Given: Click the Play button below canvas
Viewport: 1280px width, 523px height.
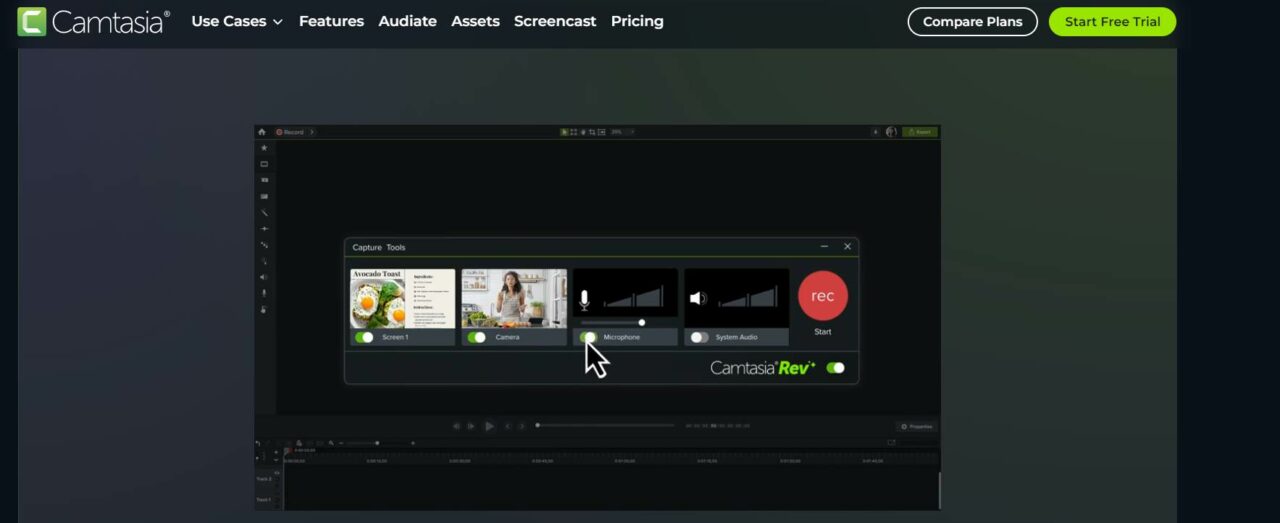Looking at the screenshot, I should [x=489, y=426].
